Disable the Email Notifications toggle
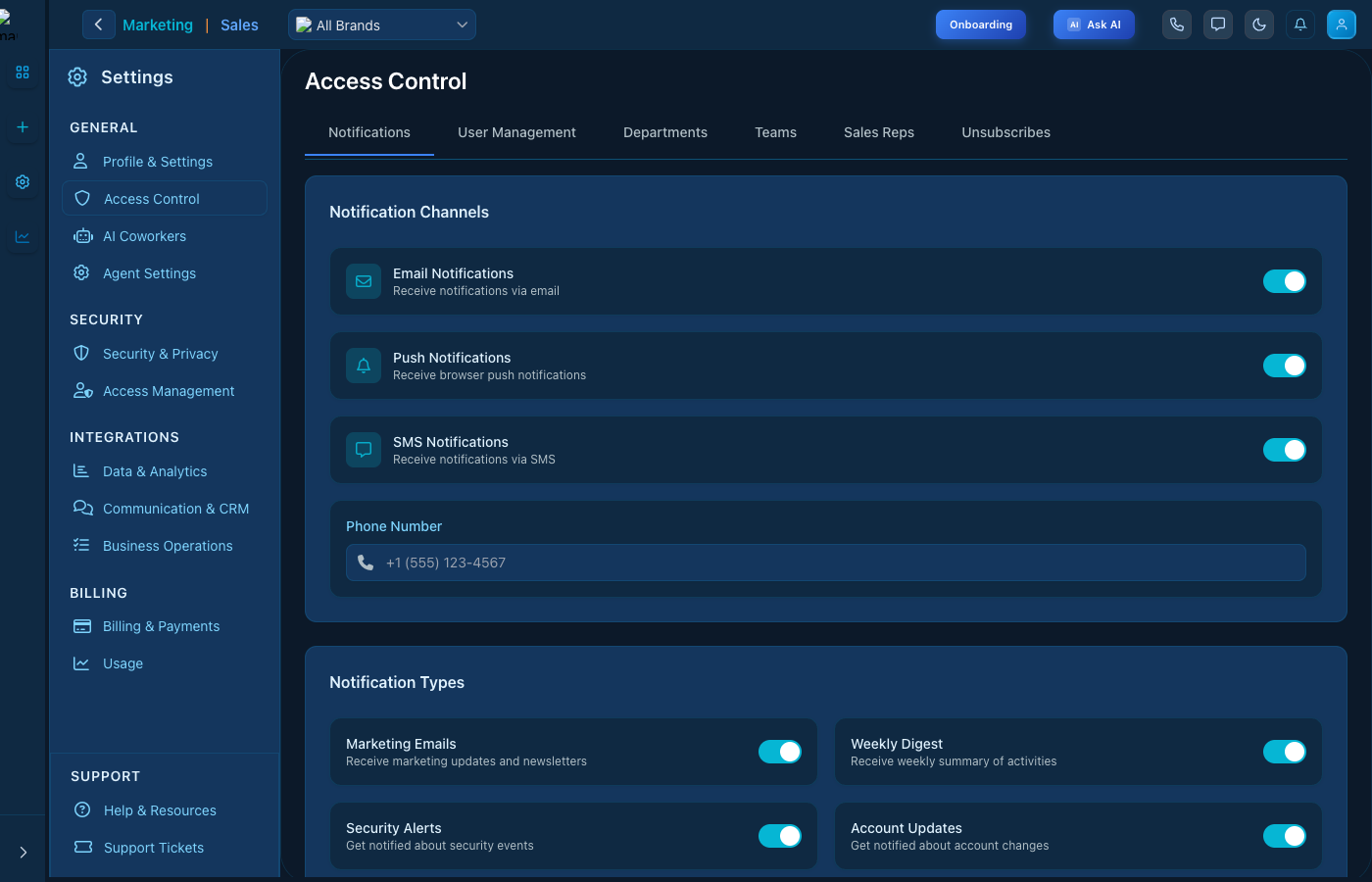The width and height of the screenshot is (1372, 882). [x=1285, y=281]
